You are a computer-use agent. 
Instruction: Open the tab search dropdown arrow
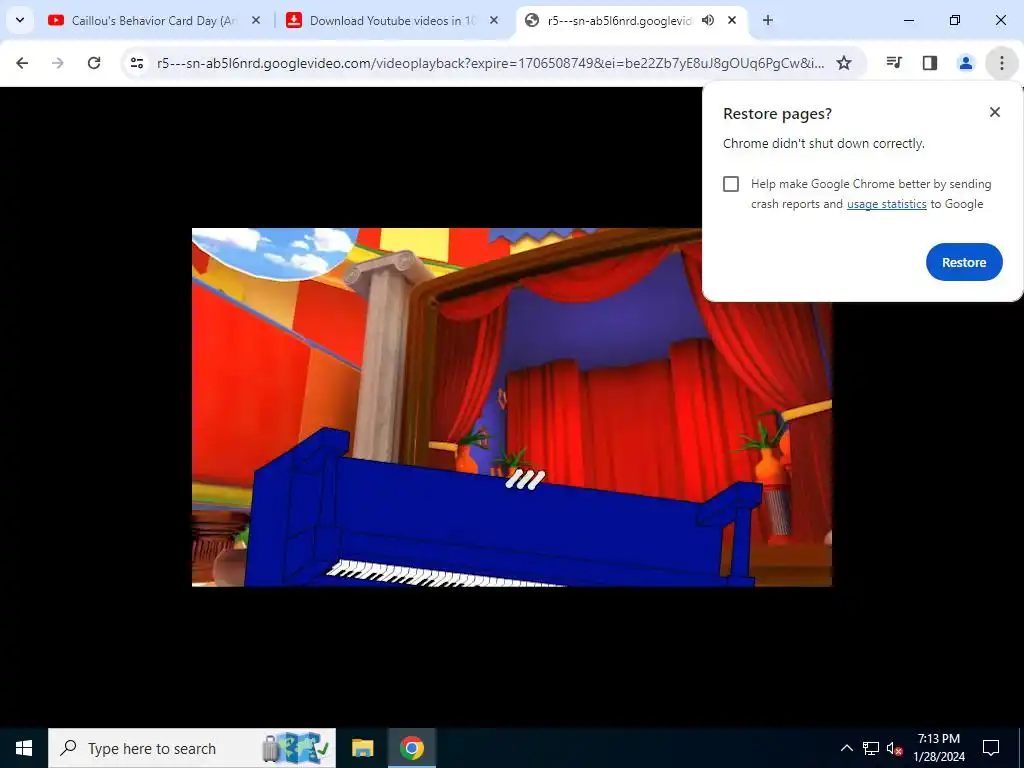[20, 20]
